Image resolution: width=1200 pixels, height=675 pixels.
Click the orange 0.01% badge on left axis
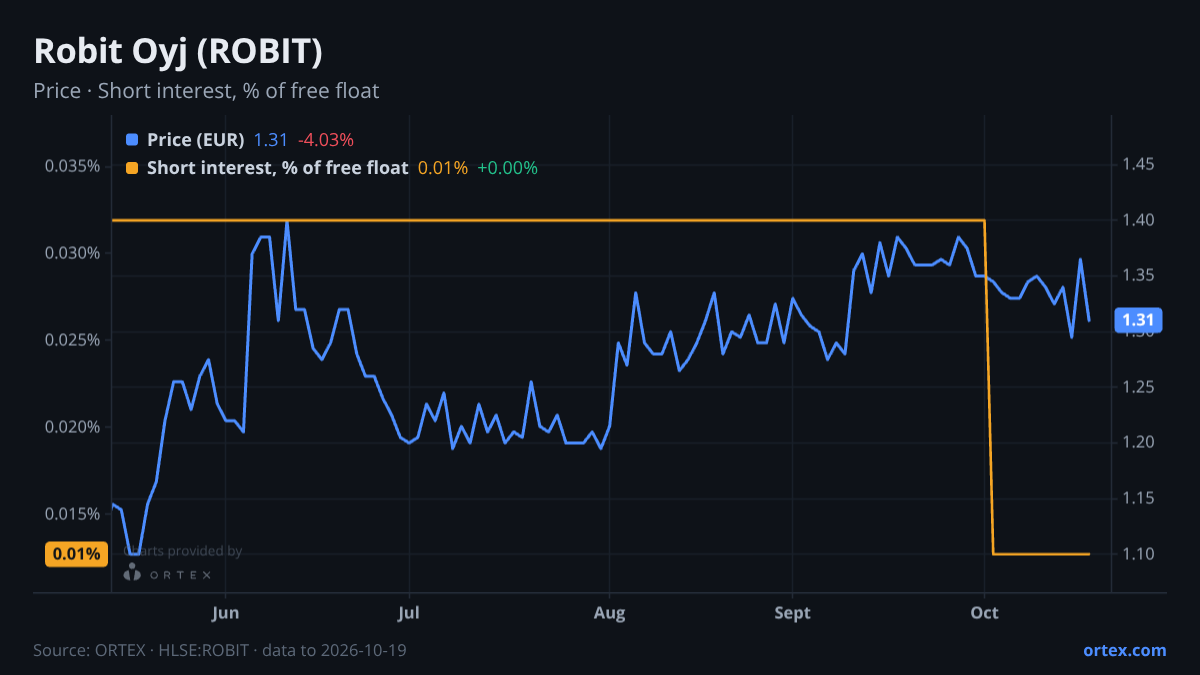[77, 554]
